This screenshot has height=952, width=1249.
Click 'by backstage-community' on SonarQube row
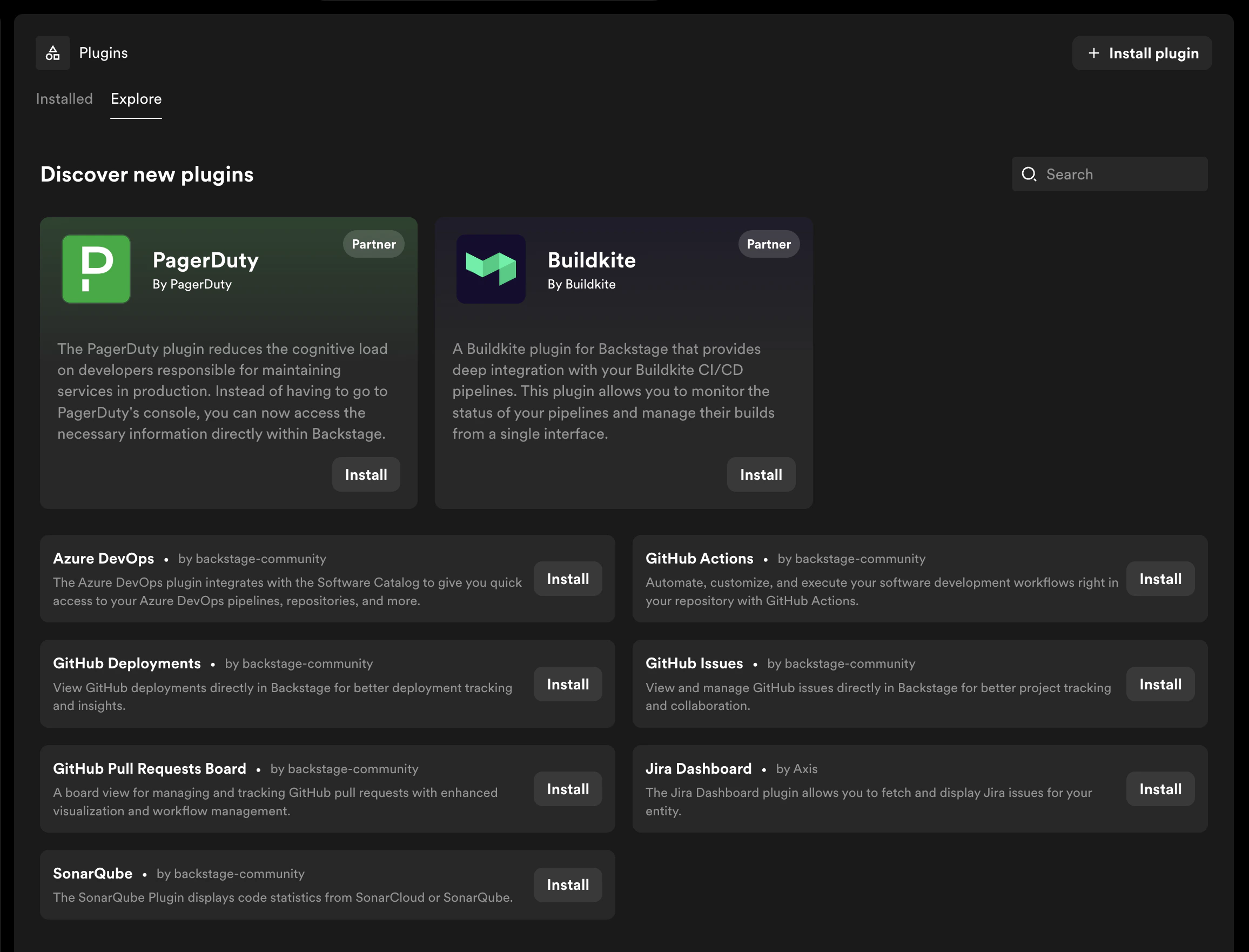[x=231, y=874]
